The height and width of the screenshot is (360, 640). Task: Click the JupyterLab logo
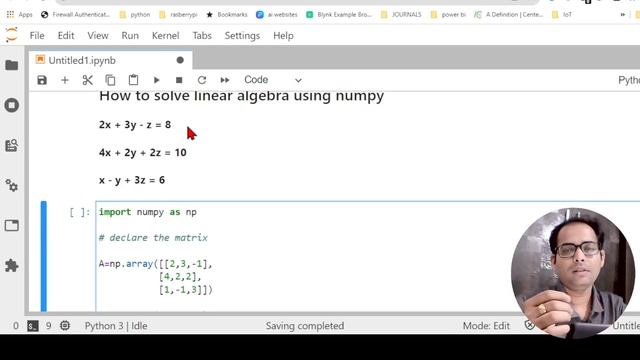click(11, 35)
